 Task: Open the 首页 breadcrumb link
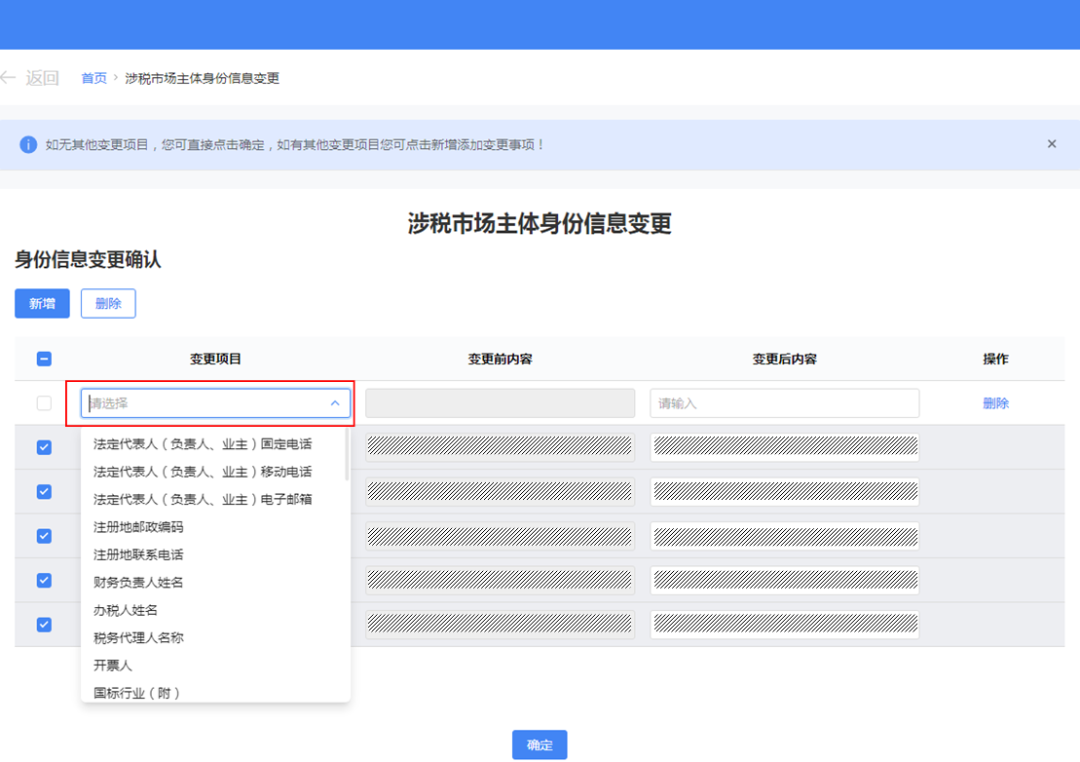coord(94,78)
